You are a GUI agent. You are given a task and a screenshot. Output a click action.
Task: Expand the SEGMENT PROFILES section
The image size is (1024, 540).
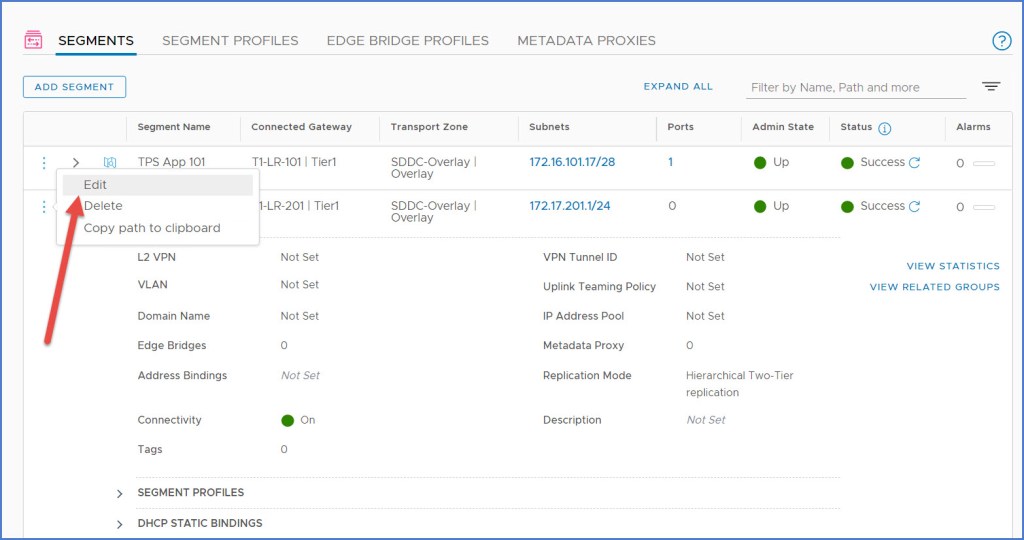[x=120, y=493]
